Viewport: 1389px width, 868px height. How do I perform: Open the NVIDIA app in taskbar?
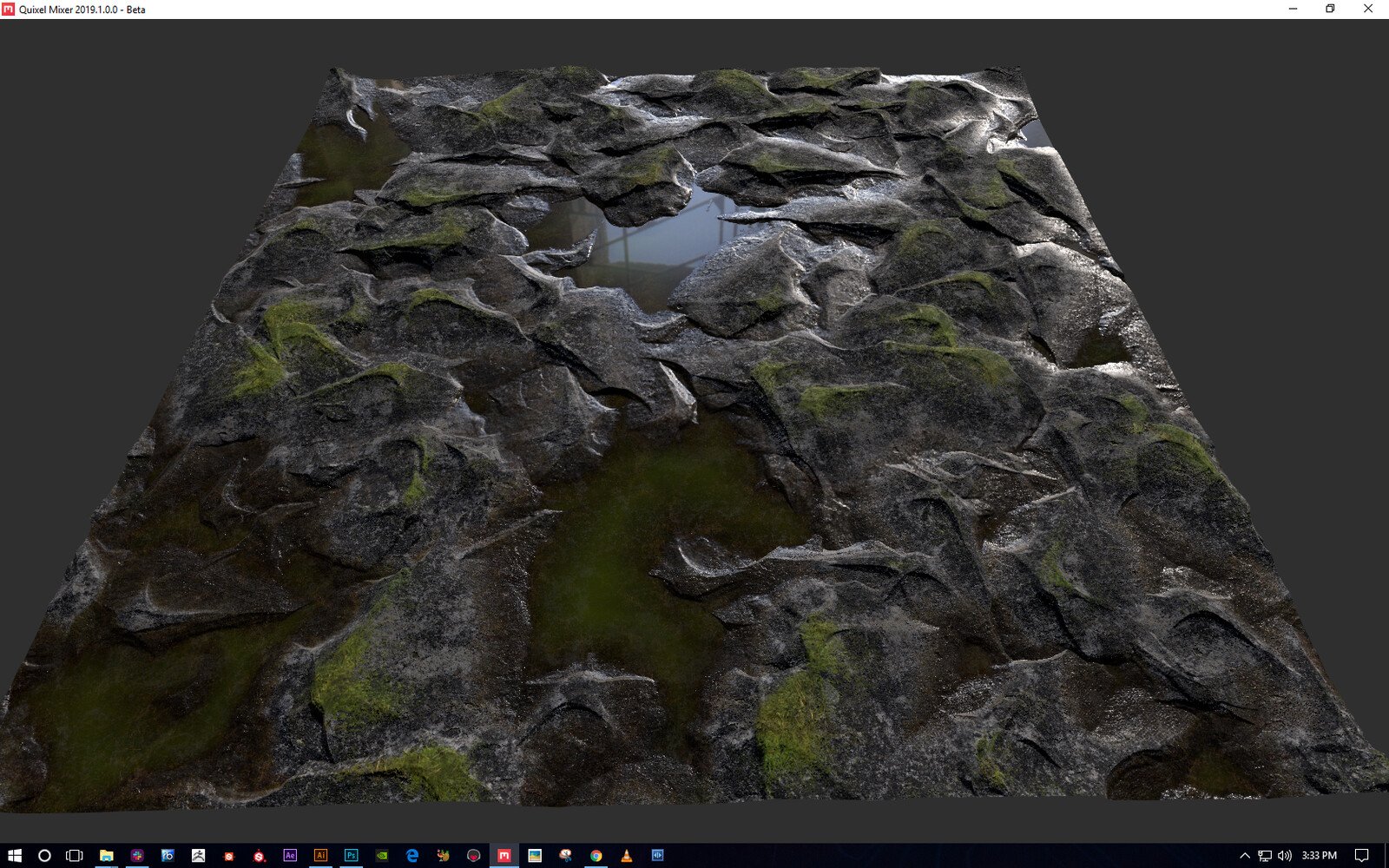click(x=382, y=855)
